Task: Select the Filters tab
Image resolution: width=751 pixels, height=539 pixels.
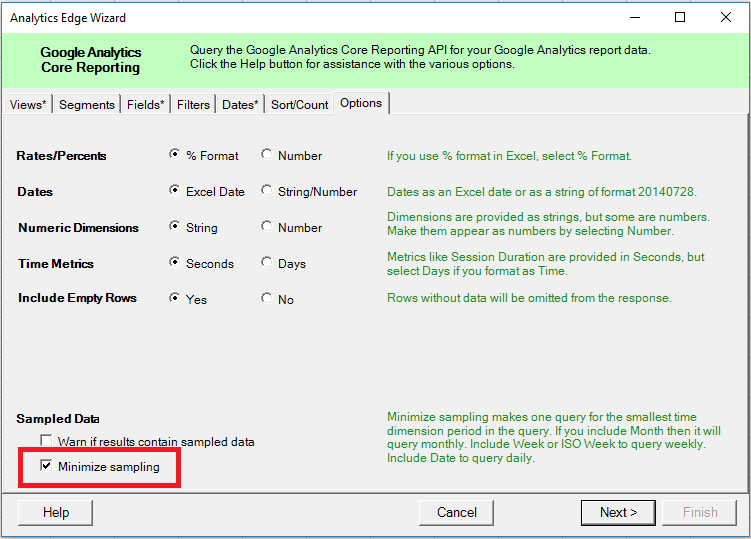Action: tap(193, 104)
